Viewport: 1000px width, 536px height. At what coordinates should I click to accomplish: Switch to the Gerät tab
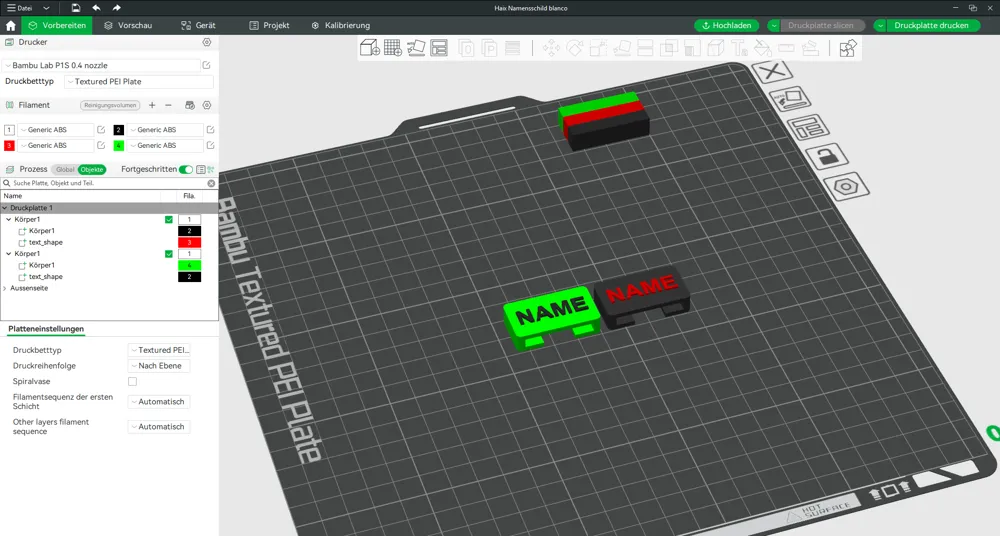(198, 26)
